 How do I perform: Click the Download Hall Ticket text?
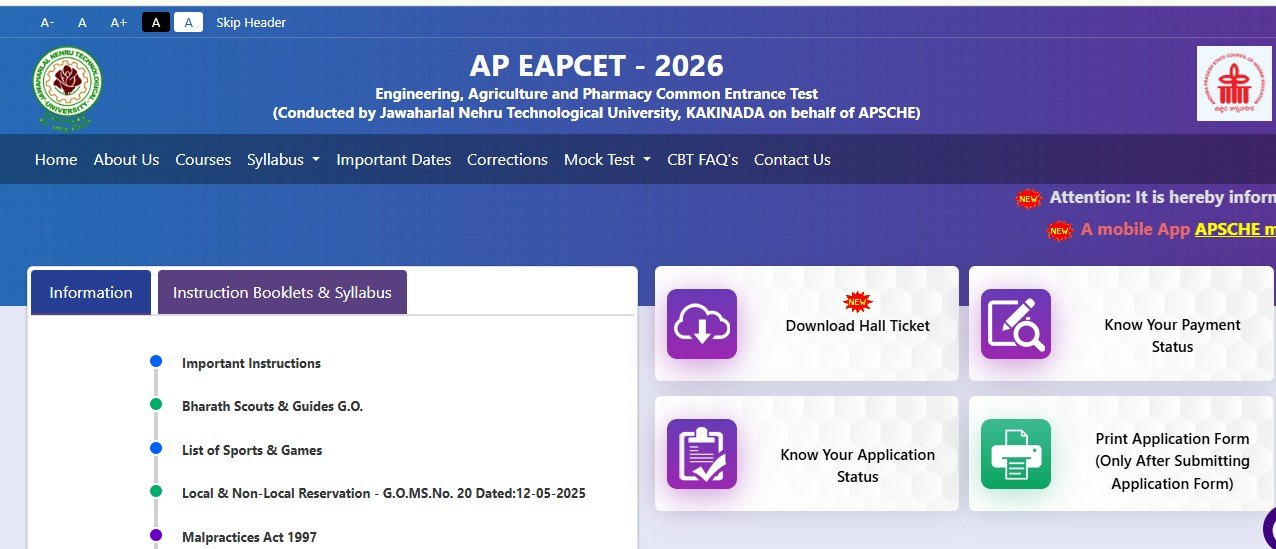pos(858,325)
